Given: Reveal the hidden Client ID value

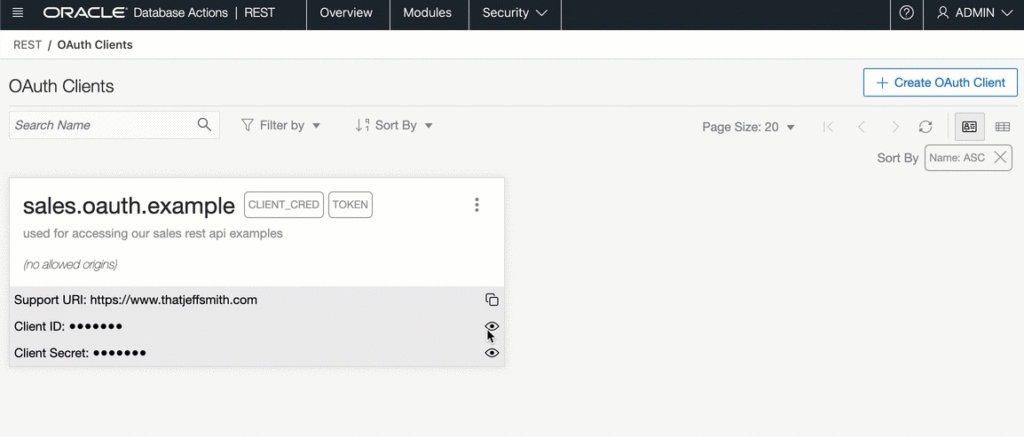Looking at the screenshot, I should 491,326.
